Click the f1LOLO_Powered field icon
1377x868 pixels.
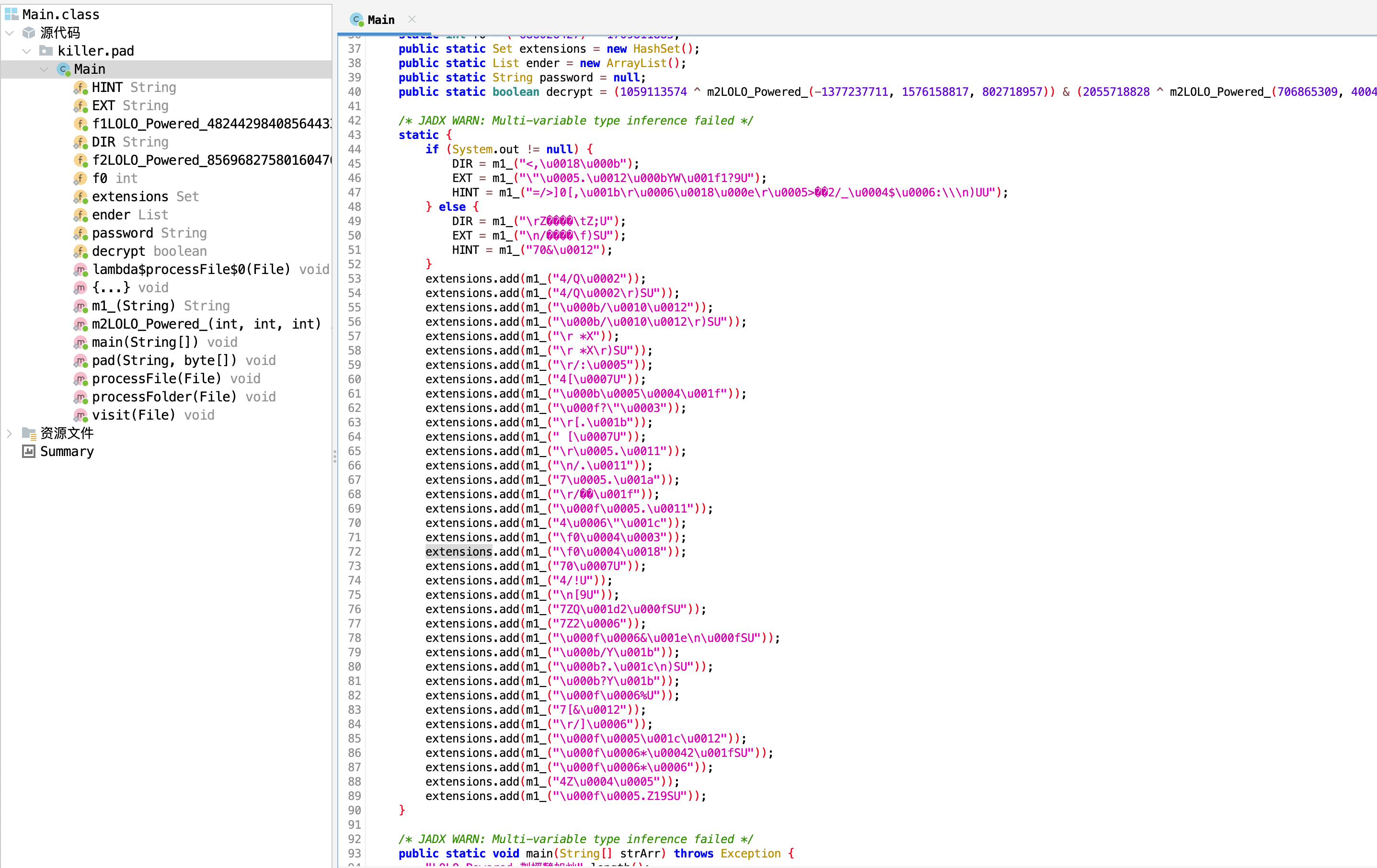tap(80, 124)
